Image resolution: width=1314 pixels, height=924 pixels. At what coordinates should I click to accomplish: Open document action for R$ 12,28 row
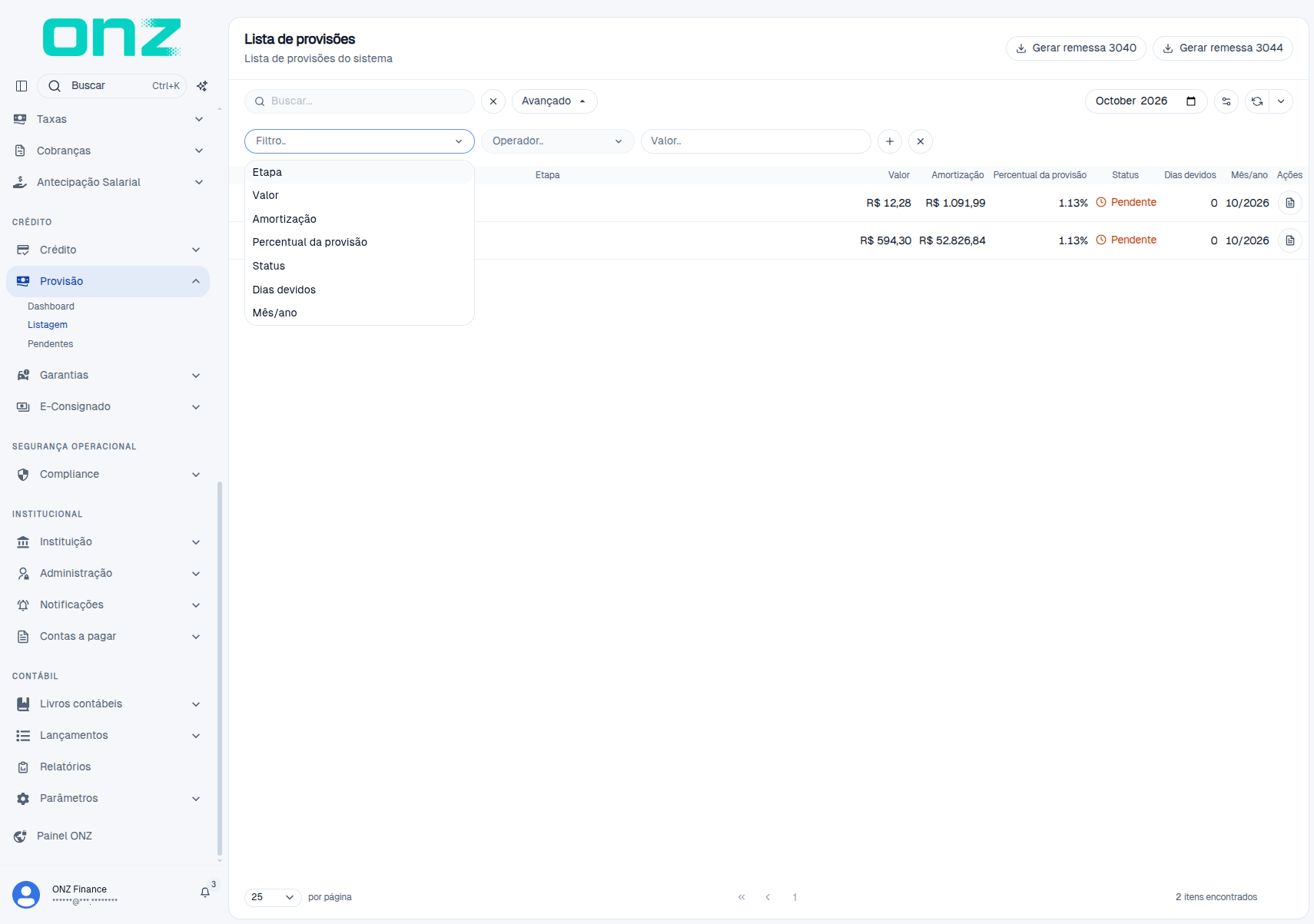pos(1290,203)
